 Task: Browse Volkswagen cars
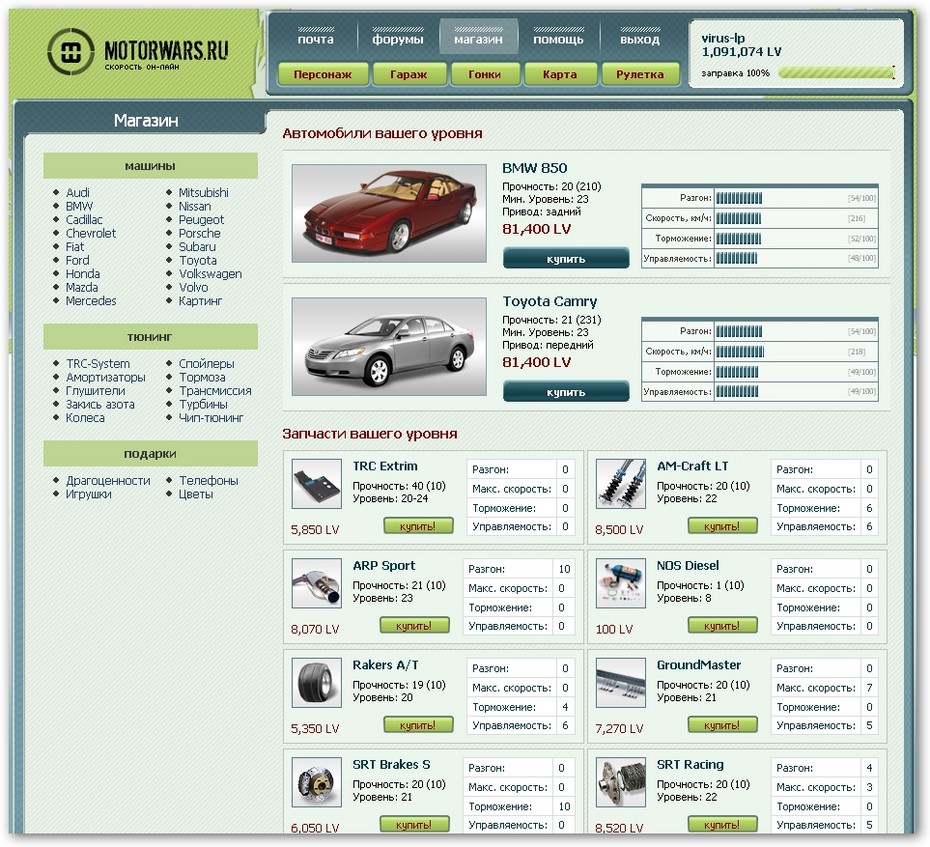[211, 274]
